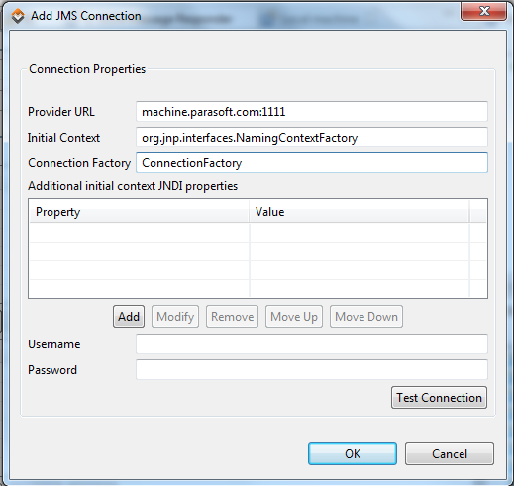Cancel the JMS connection dialog
The image size is (514, 486).
(x=449, y=453)
